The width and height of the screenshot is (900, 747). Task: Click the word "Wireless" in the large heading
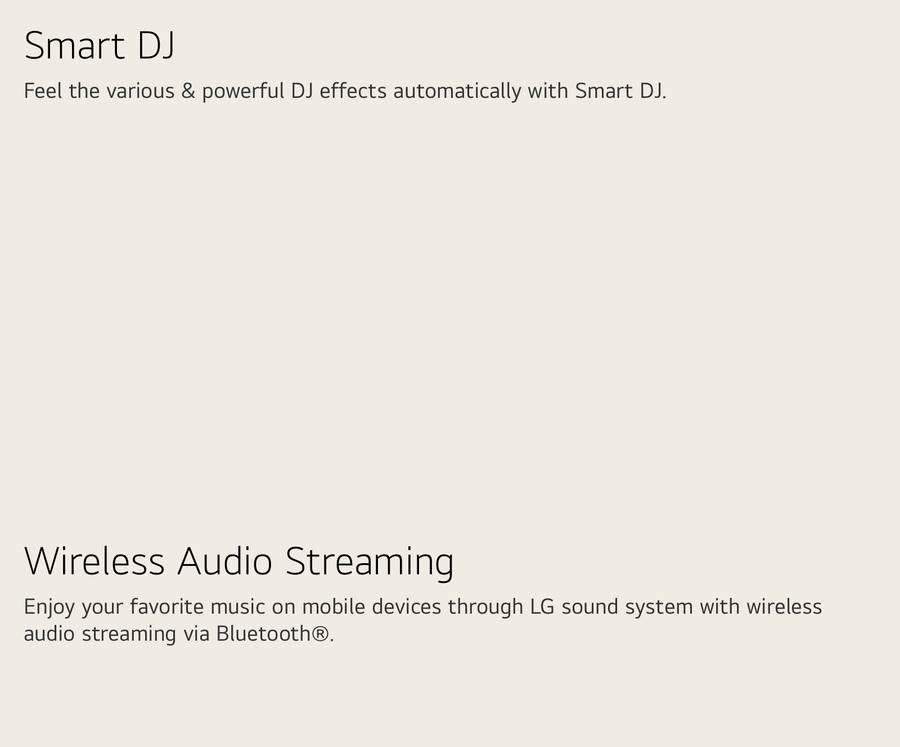(x=94, y=562)
